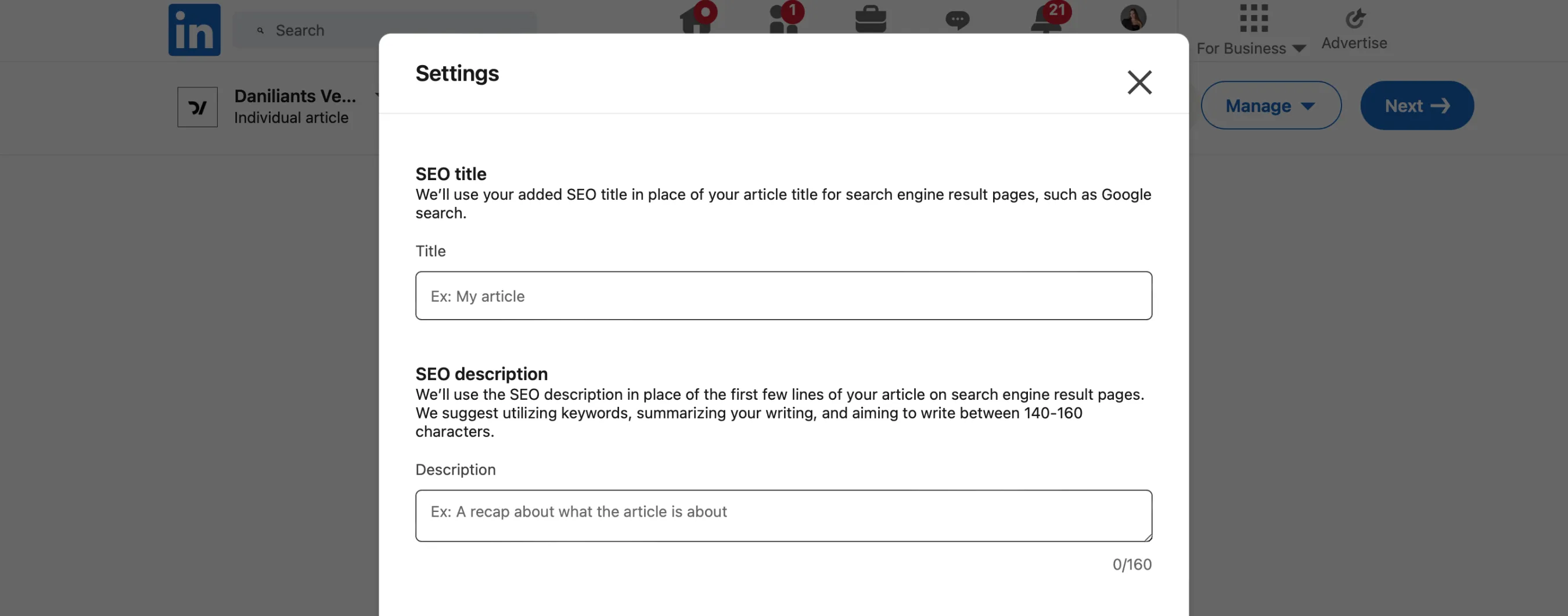
Task: Open the profile avatar menu
Action: click(x=1133, y=17)
